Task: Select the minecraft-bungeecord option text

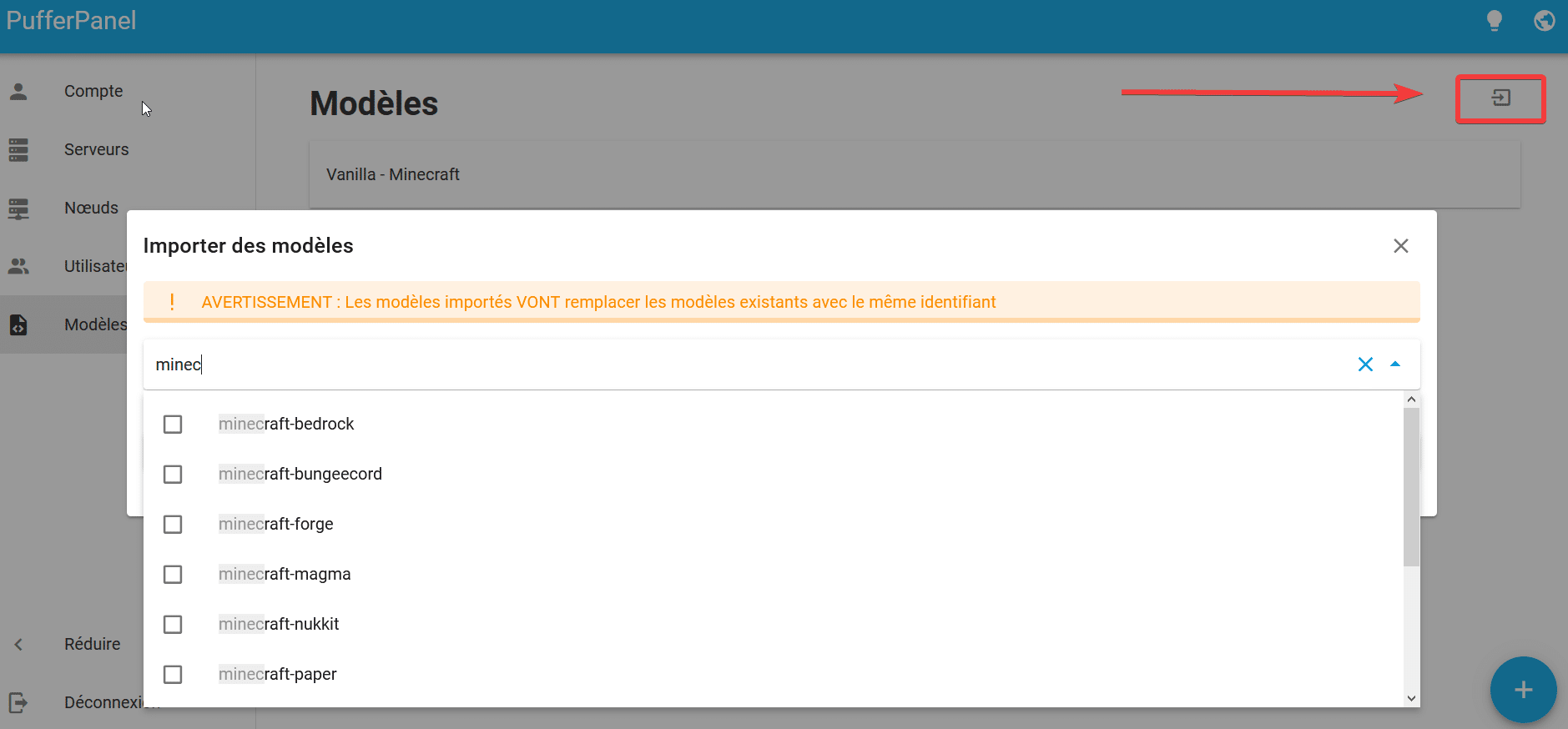Action: 300,475
